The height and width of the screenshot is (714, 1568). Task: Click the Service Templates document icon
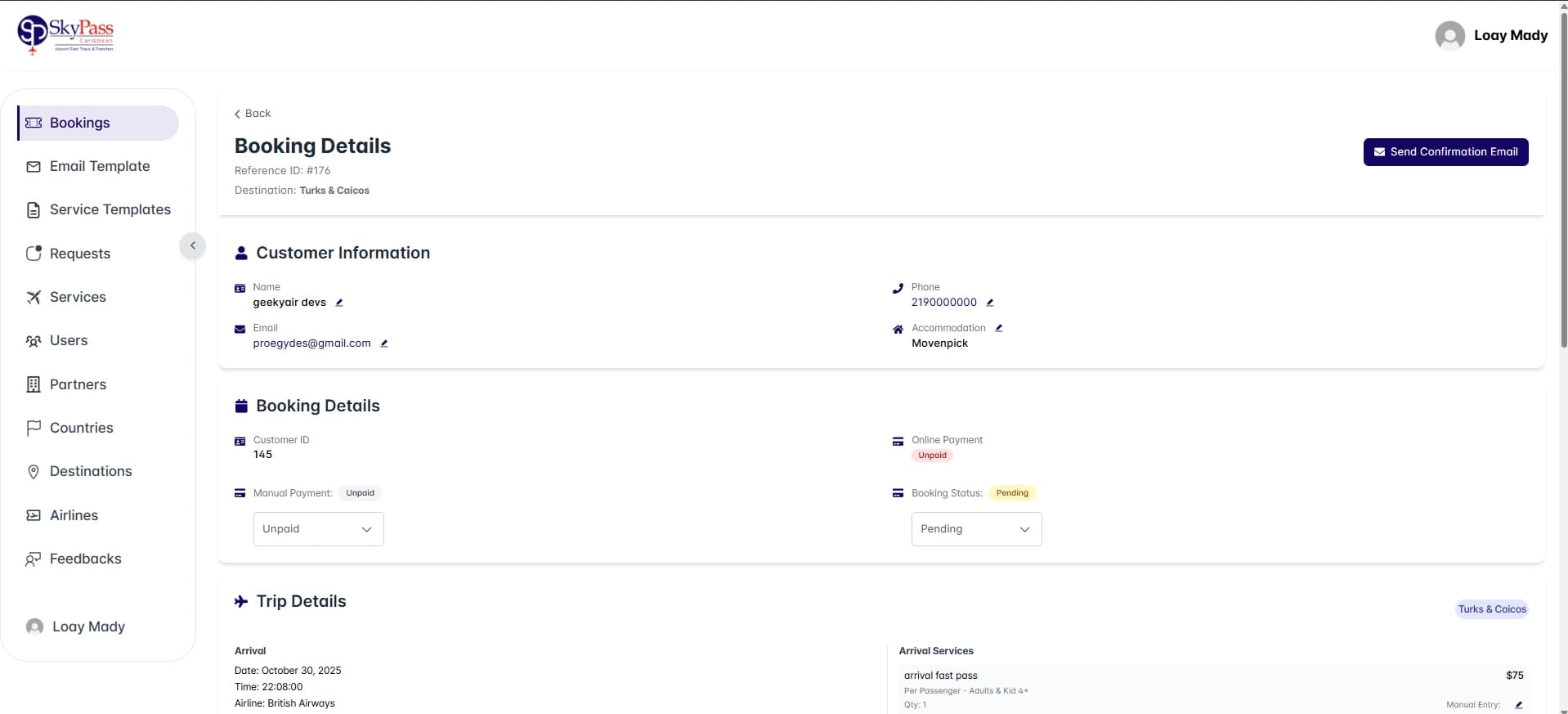point(34,210)
